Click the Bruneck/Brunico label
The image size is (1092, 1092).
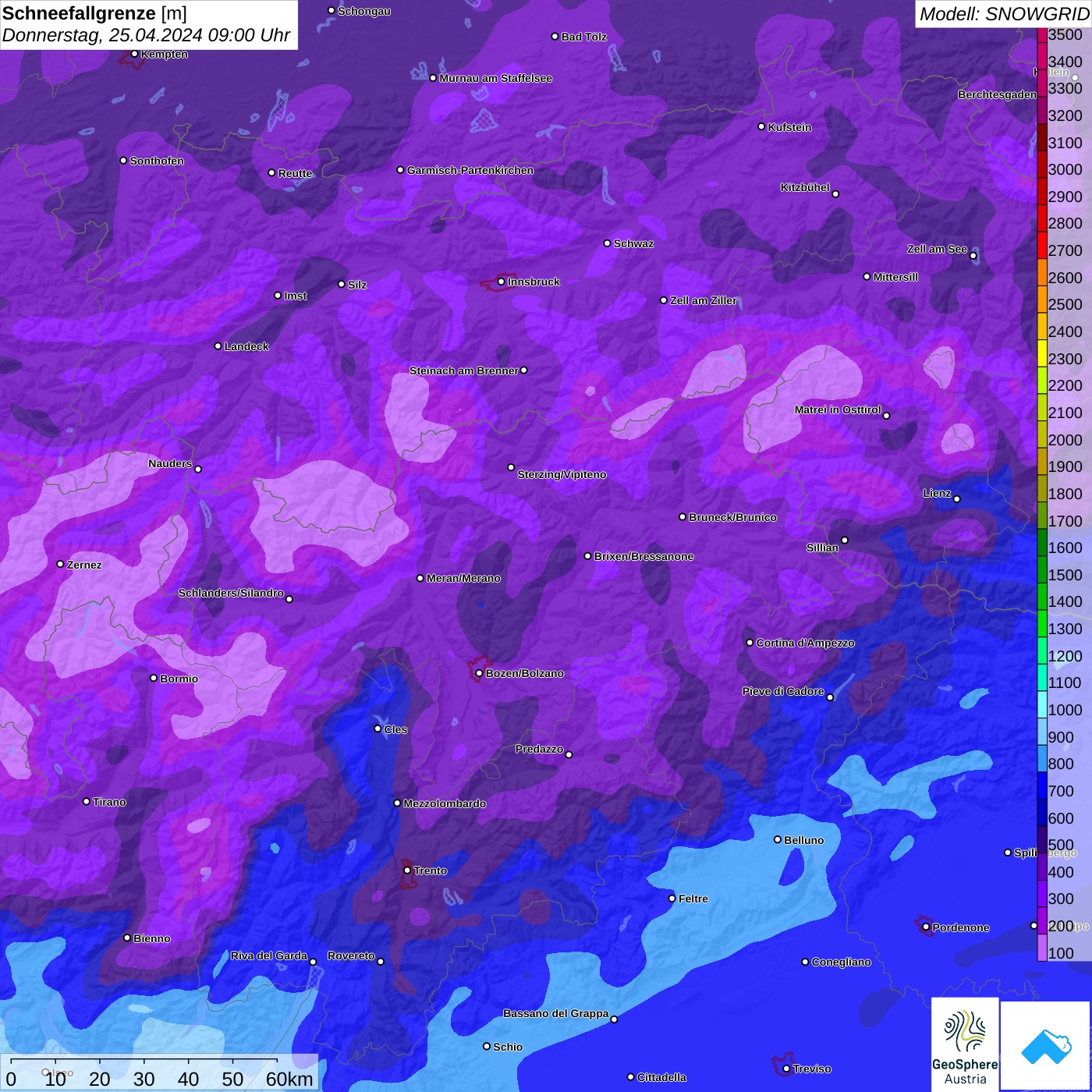732,517
